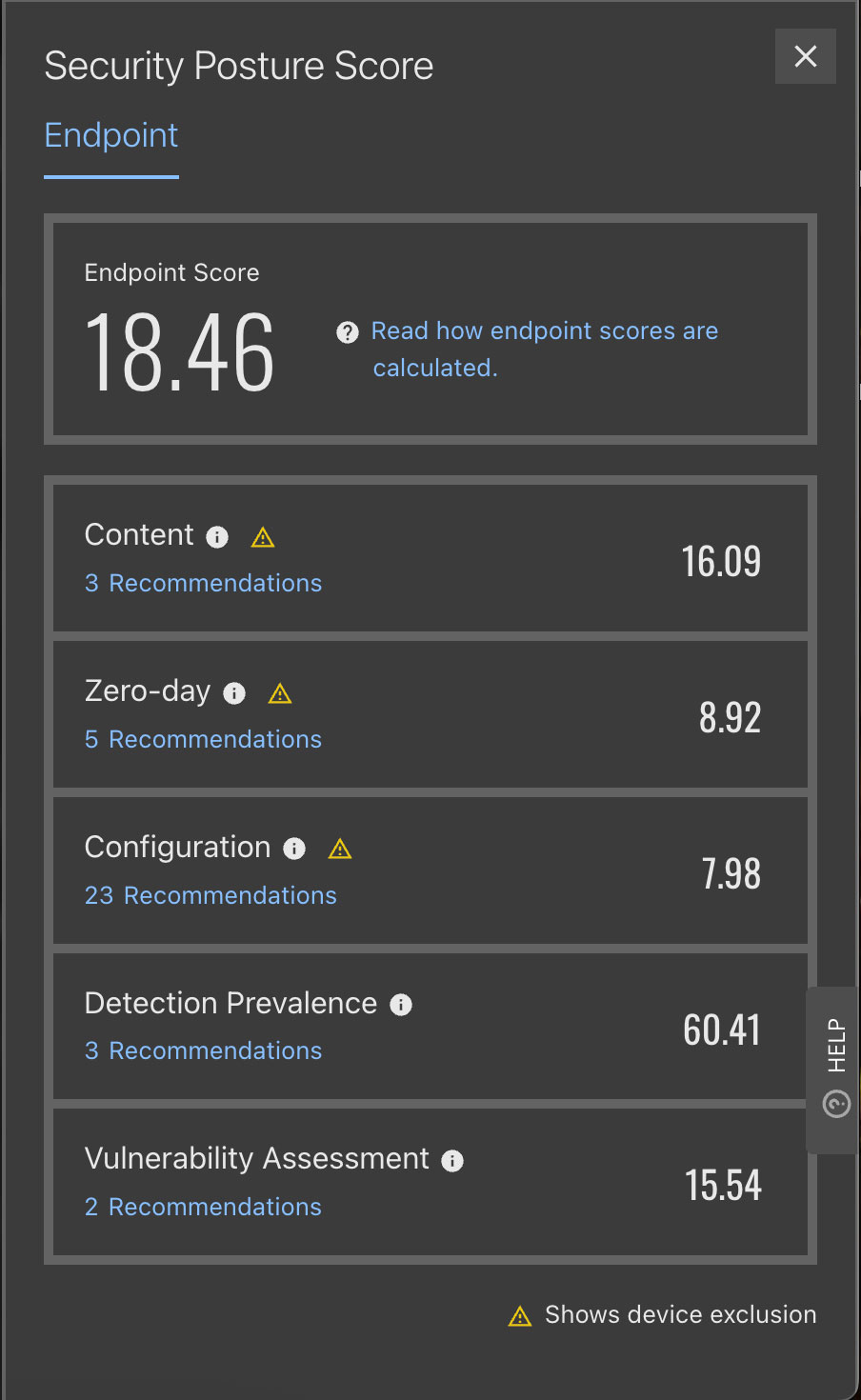
Task: Click the info icon next to Zero-day
Action: 234,693
